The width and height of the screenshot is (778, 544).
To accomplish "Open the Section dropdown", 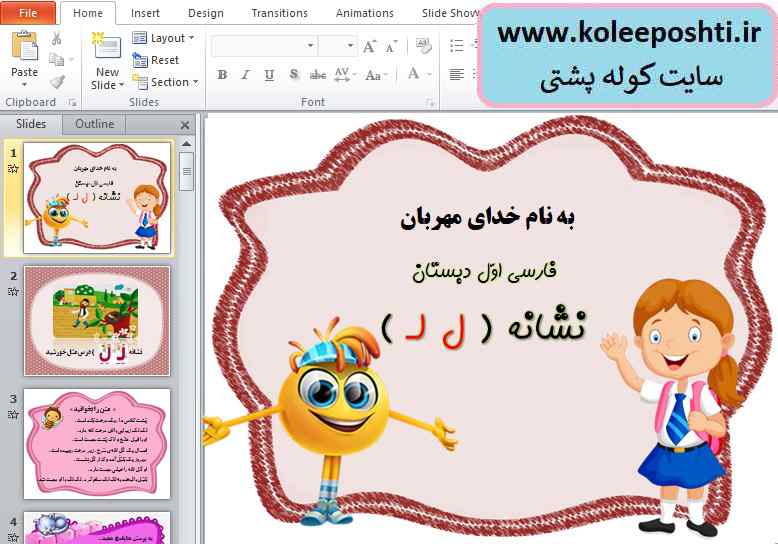I will coord(165,82).
